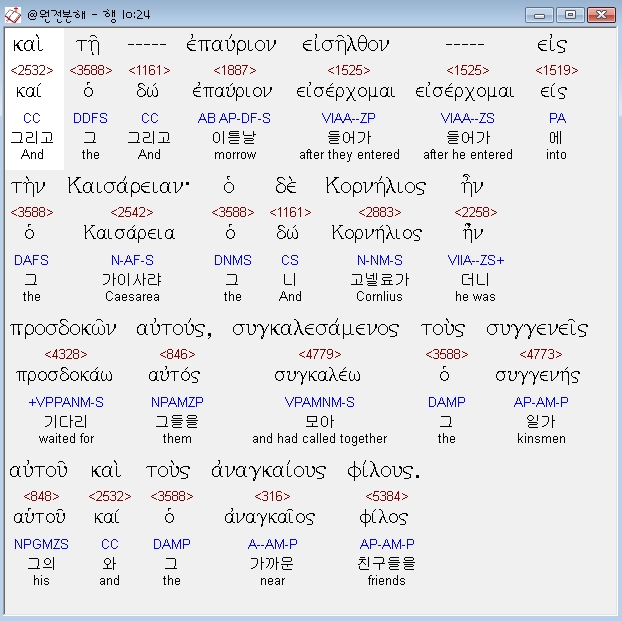622x621 pixels.
Task: Click Strong's number <316> link
Action: click(273, 496)
